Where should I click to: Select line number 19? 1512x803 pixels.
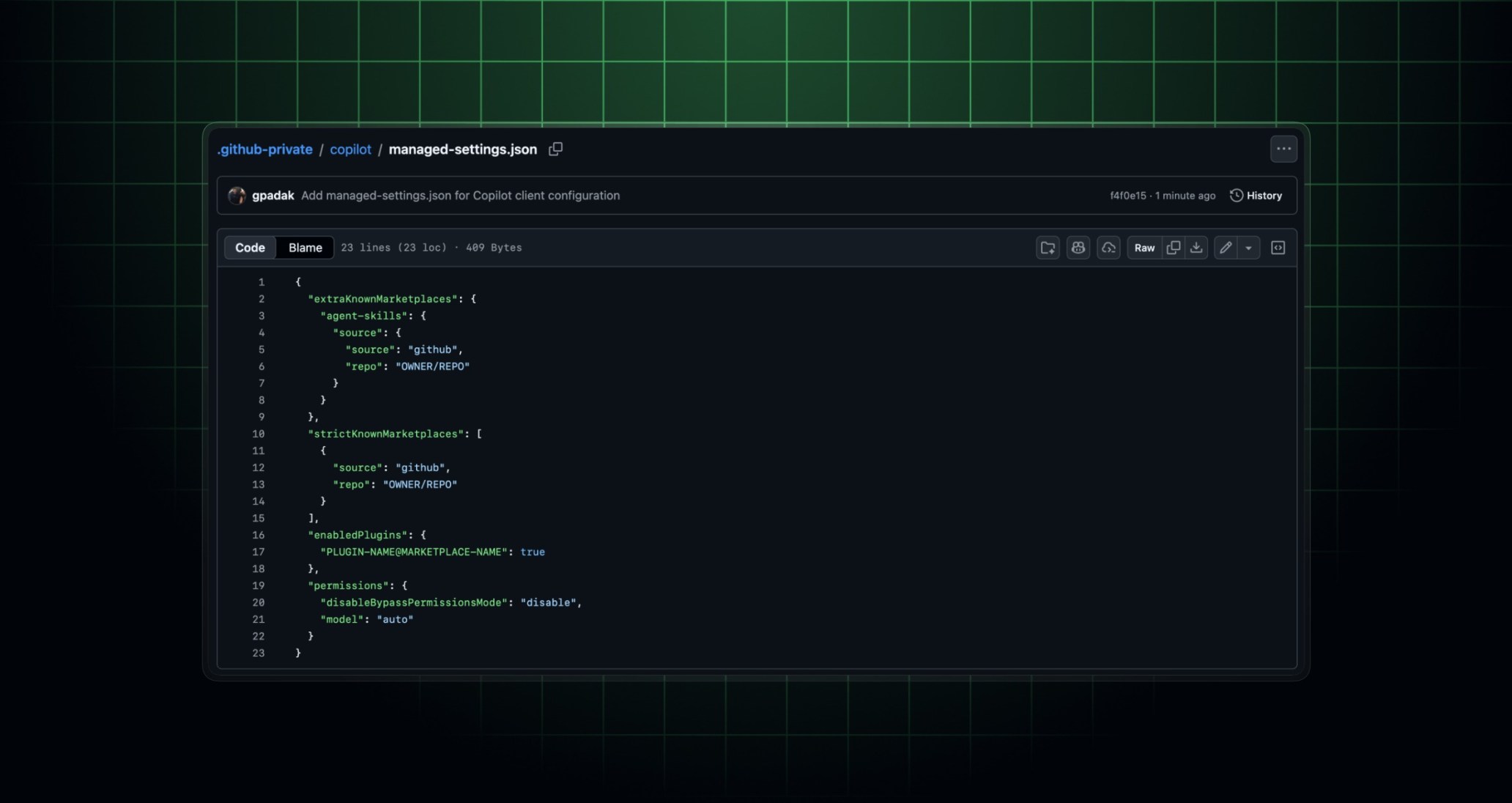(x=258, y=585)
